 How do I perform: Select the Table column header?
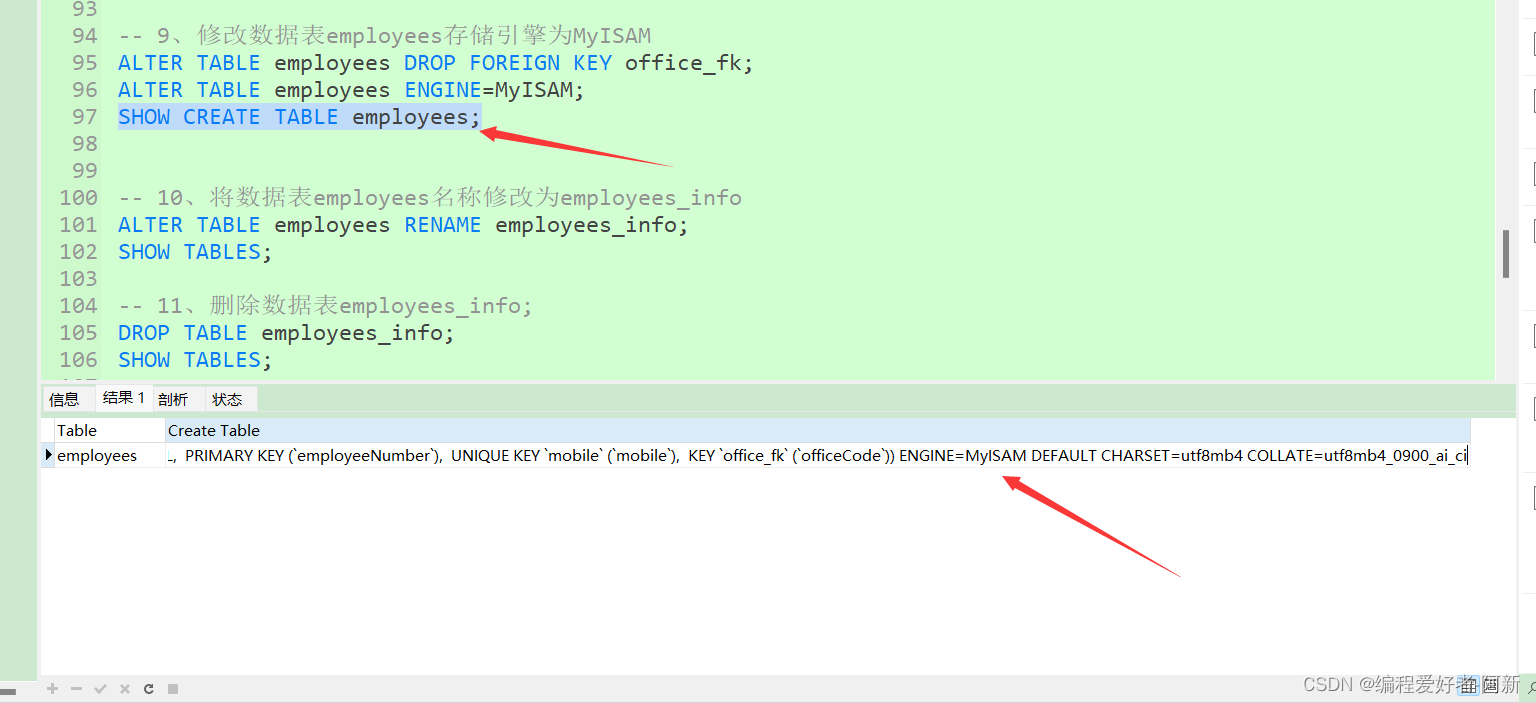(77, 430)
